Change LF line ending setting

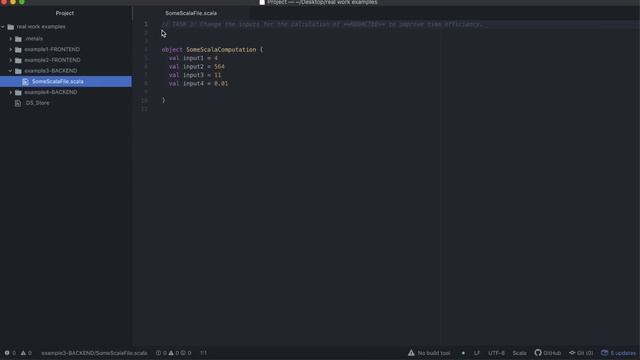click(x=477, y=353)
